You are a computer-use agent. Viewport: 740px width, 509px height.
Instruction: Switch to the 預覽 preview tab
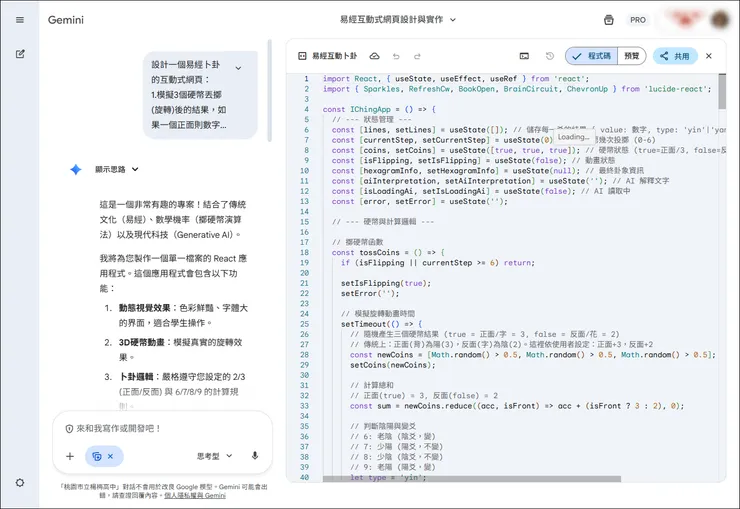pyautogui.click(x=631, y=56)
